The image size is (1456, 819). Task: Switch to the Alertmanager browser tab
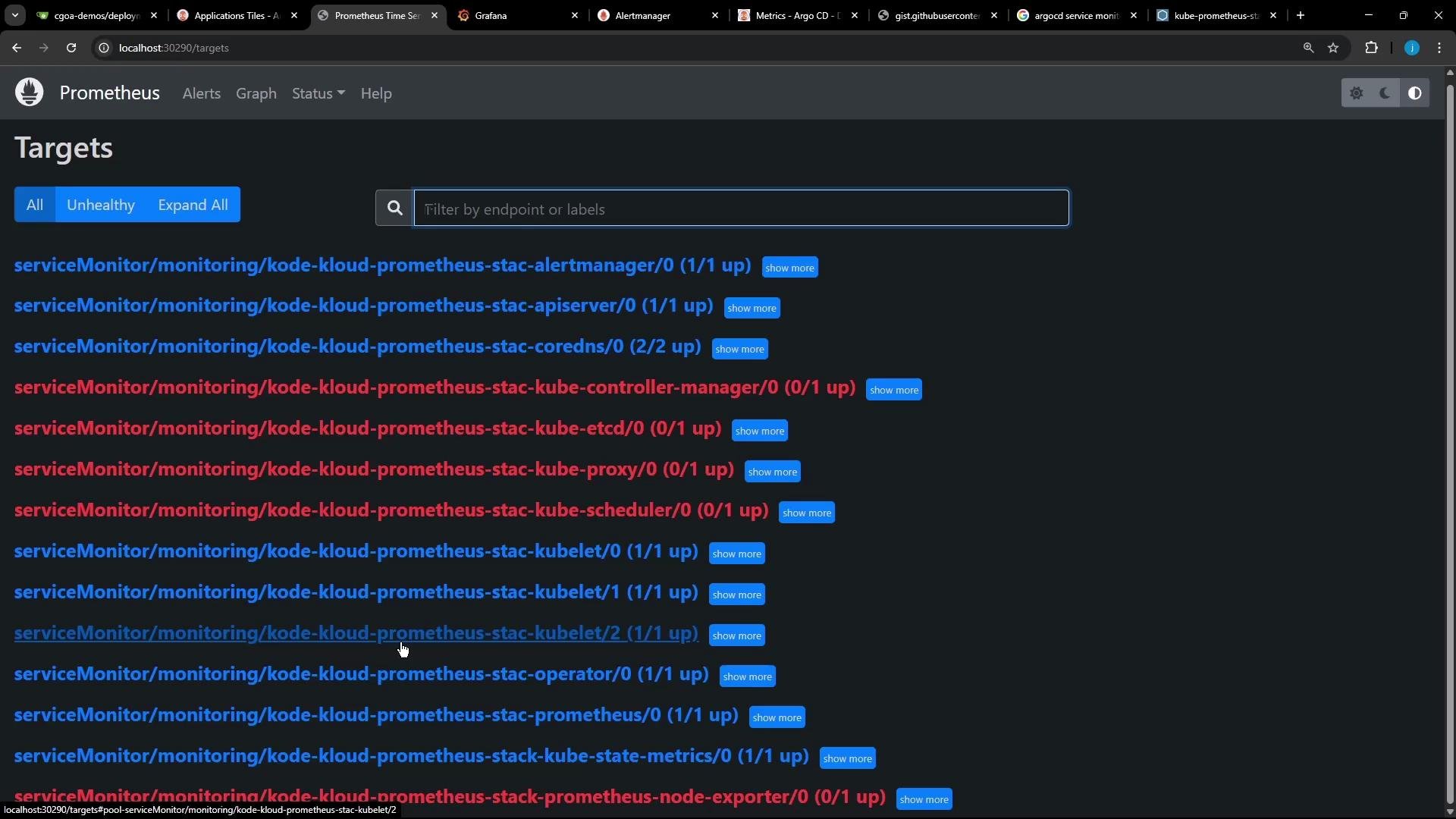[x=658, y=15]
